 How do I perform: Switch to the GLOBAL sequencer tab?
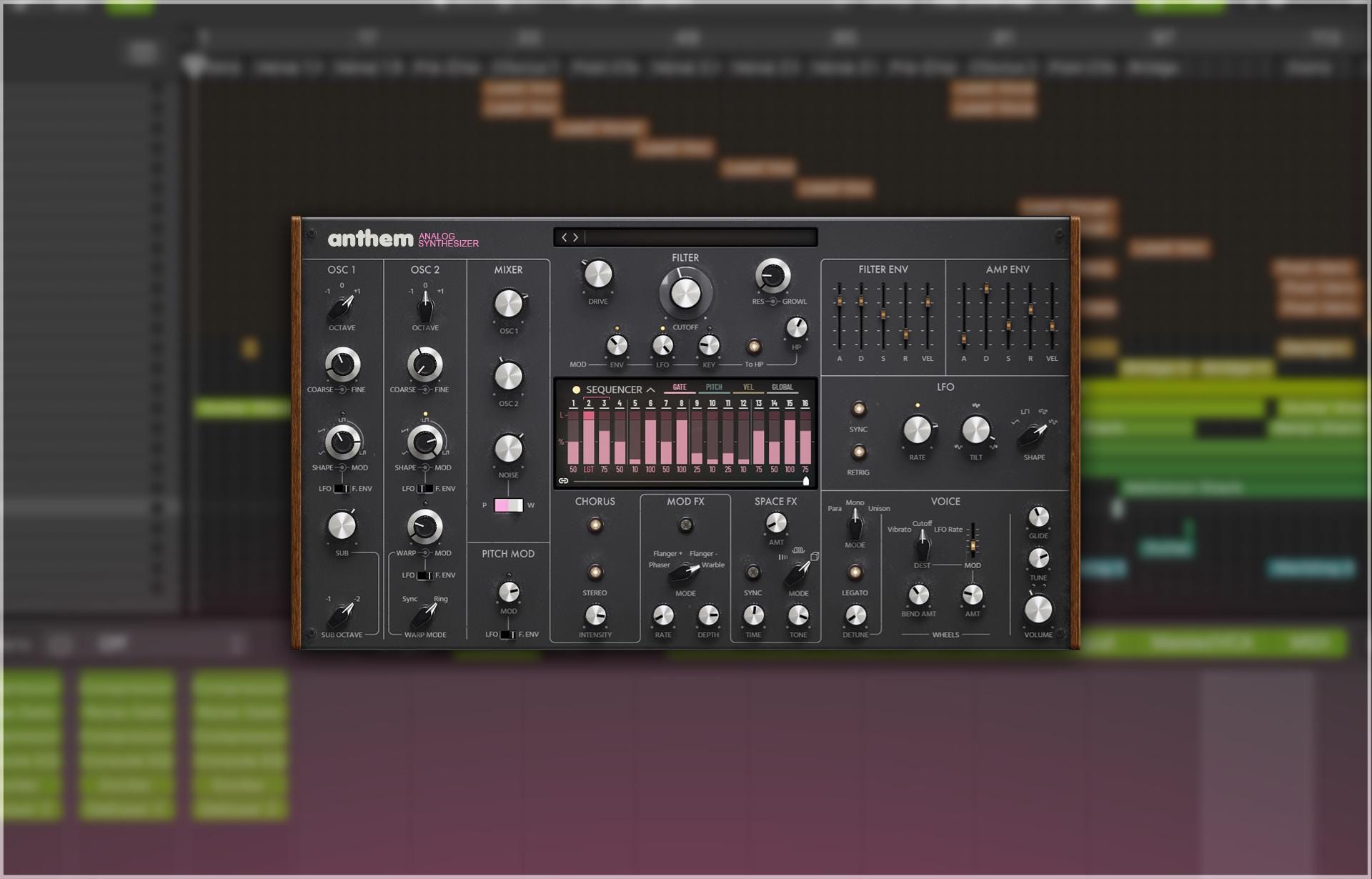782,387
